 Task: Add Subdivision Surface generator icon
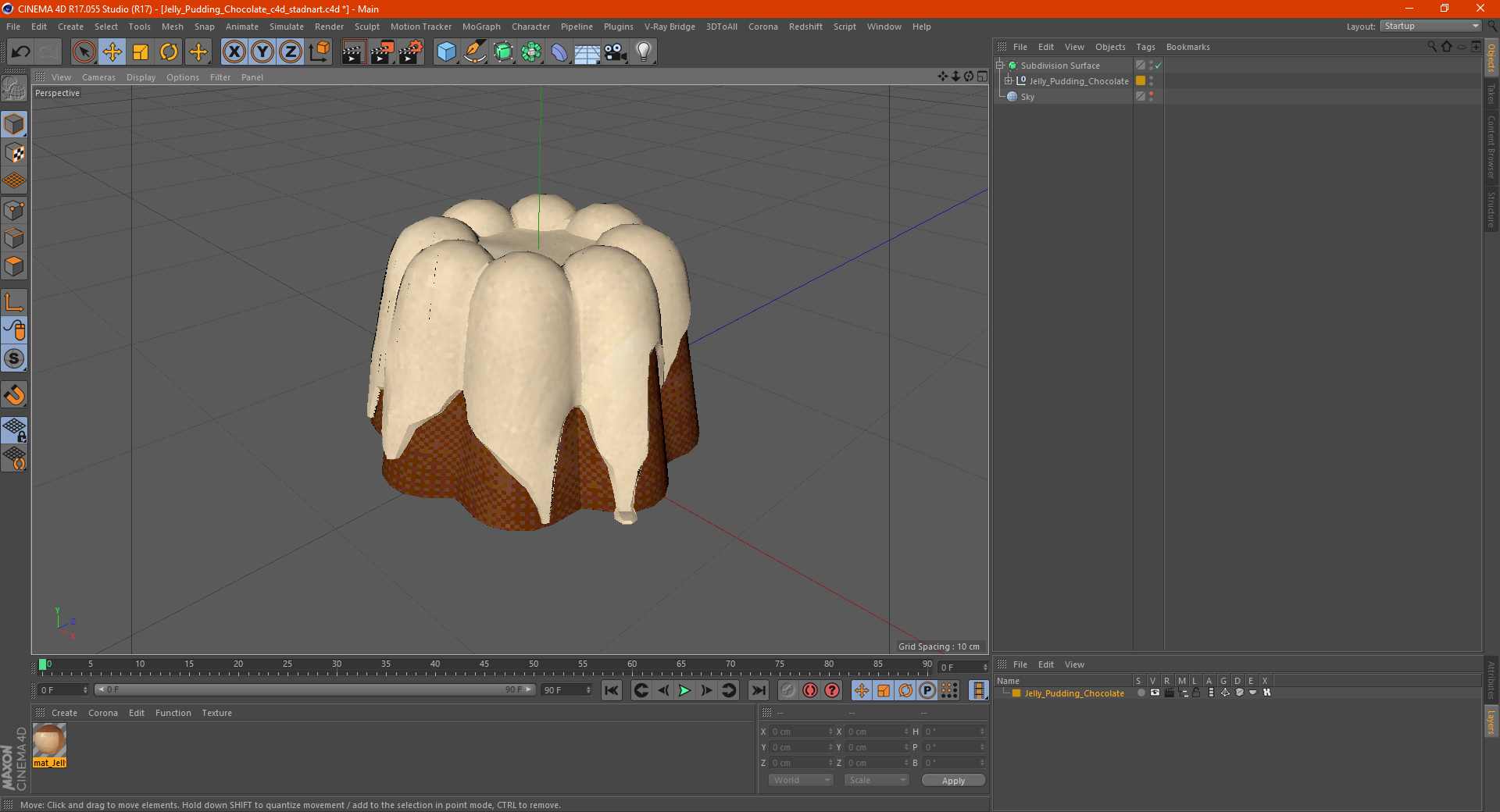click(503, 52)
